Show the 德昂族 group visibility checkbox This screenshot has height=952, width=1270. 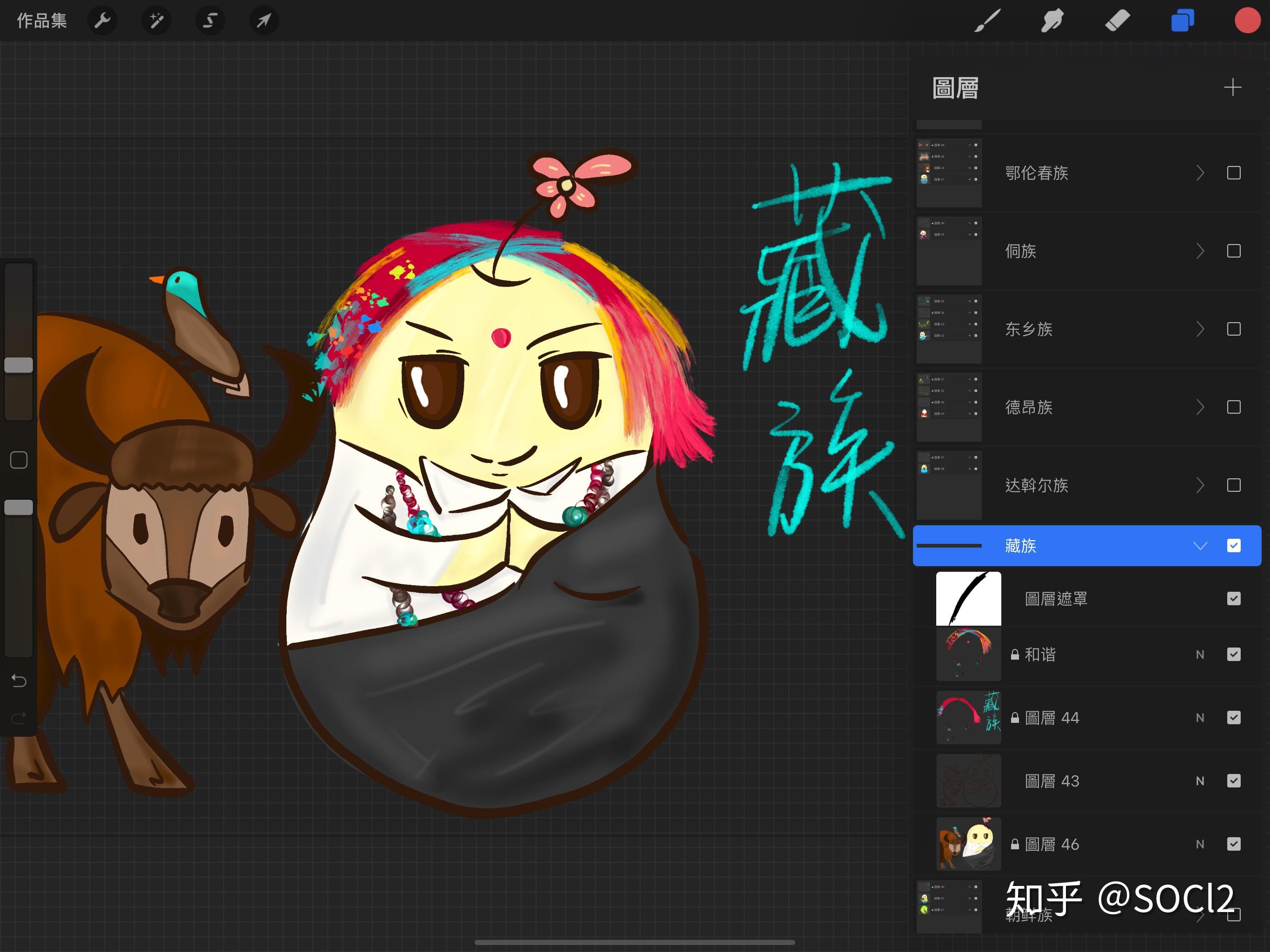(x=1234, y=407)
